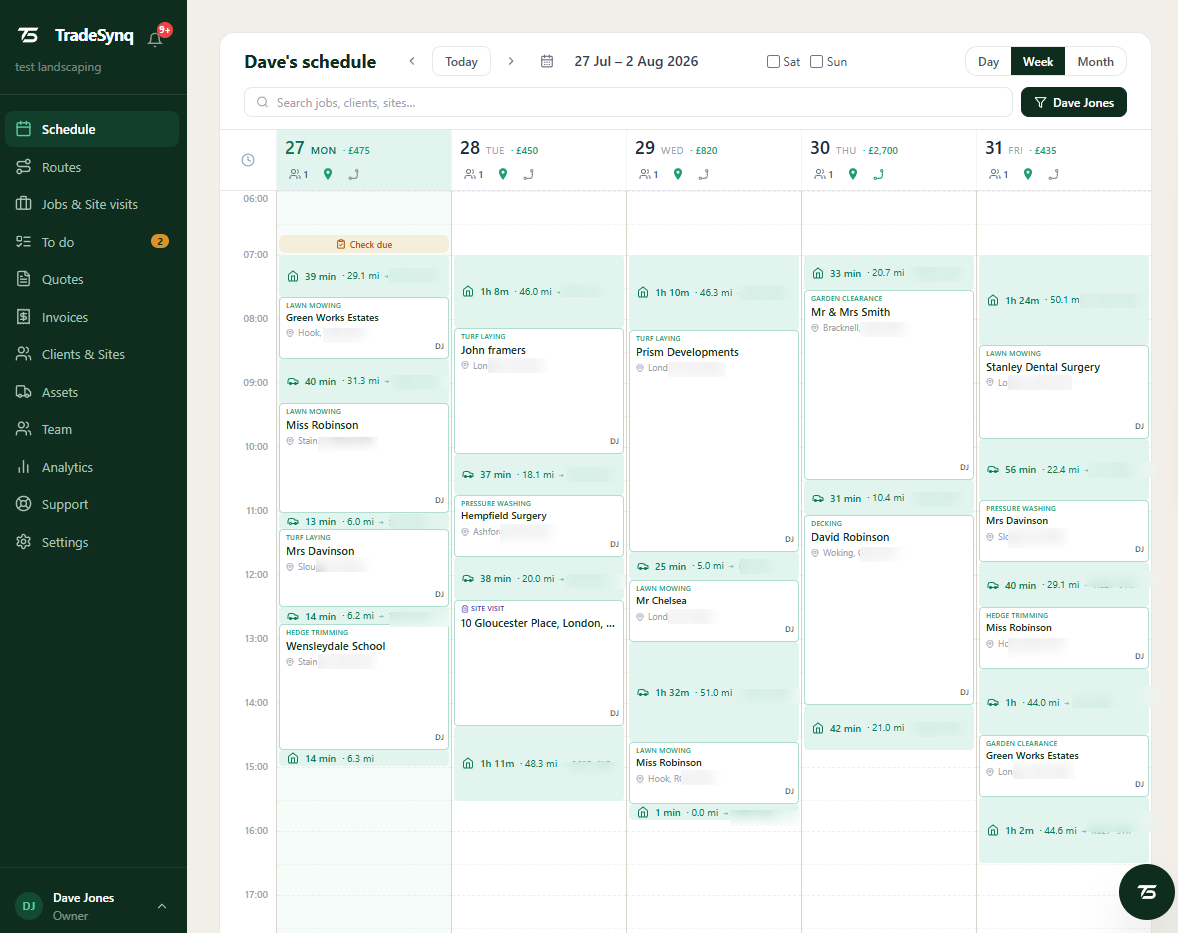The height and width of the screenshot is (933, 1178).
Task: Click the Check due banner on Monday
Action: point(364,244)
